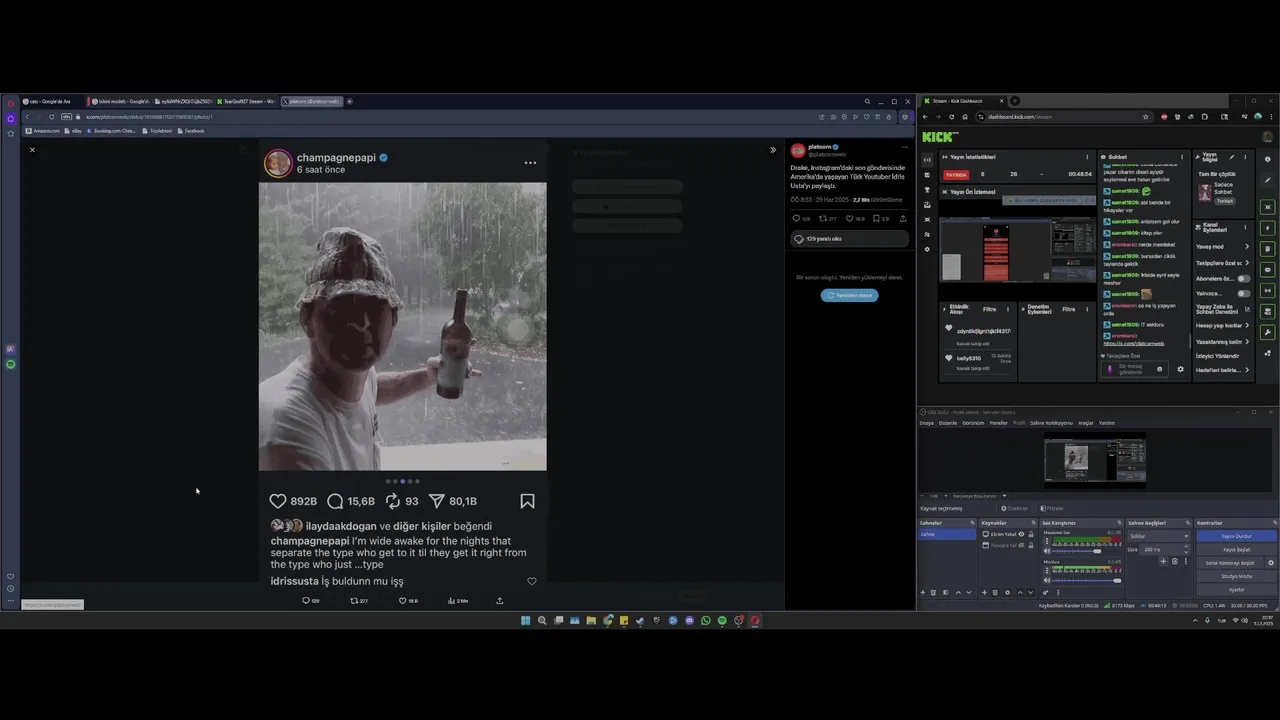Open Kanal Eylemleri three-dot menu
The image size is (1280, 720).
click(1245, 227)
